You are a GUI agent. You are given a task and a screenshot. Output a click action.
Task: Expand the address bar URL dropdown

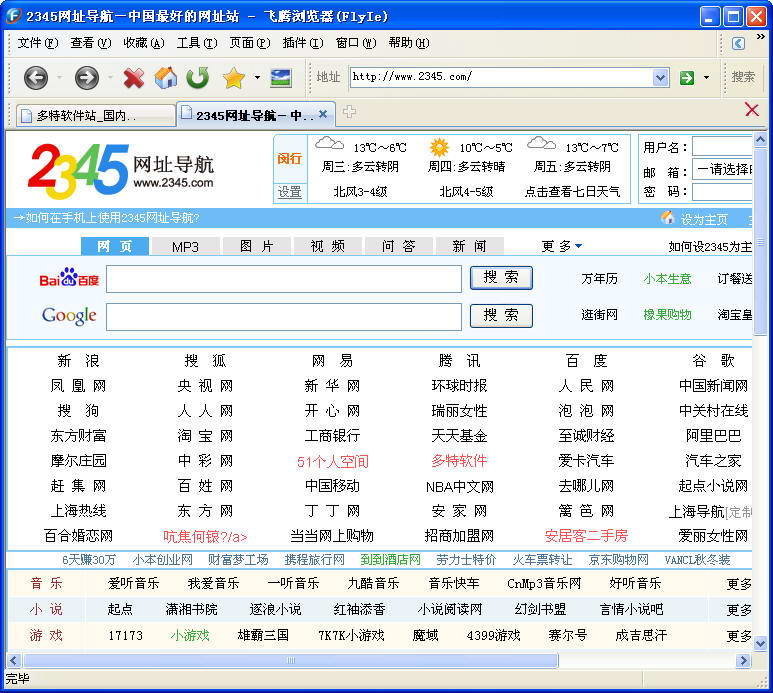[660, 77]
